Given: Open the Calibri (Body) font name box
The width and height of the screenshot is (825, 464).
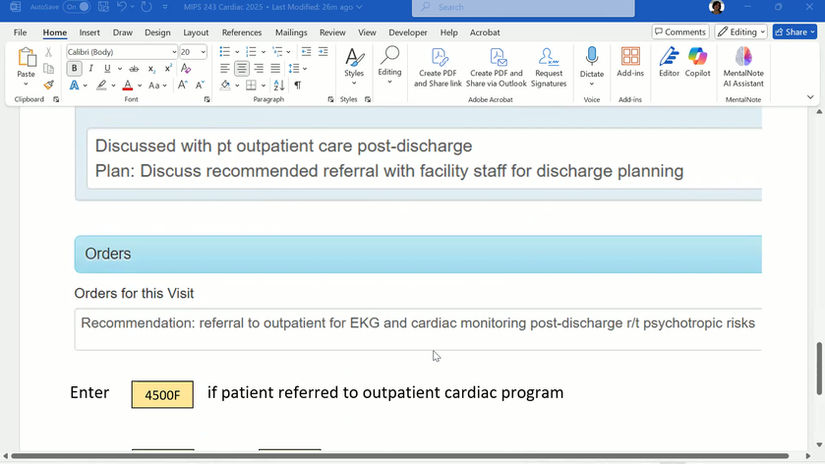Looking at the screenshot, I should (122, 52).
